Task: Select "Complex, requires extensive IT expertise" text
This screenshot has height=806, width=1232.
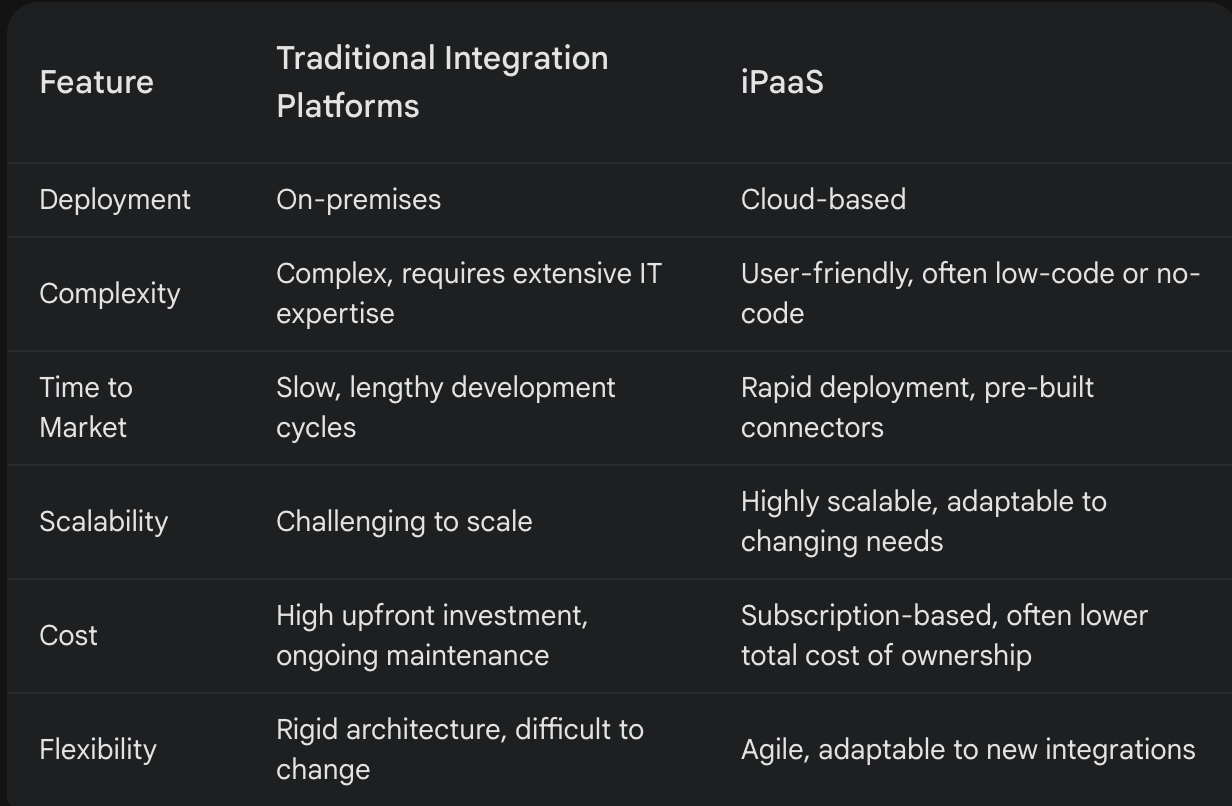Action: click(468, 293)
